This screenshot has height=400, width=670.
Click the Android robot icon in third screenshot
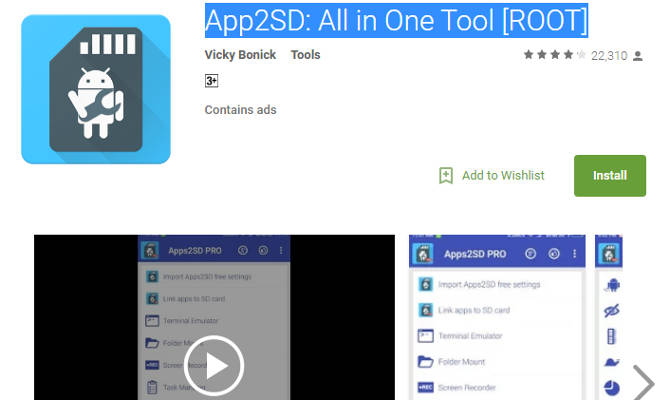point(612,284)
